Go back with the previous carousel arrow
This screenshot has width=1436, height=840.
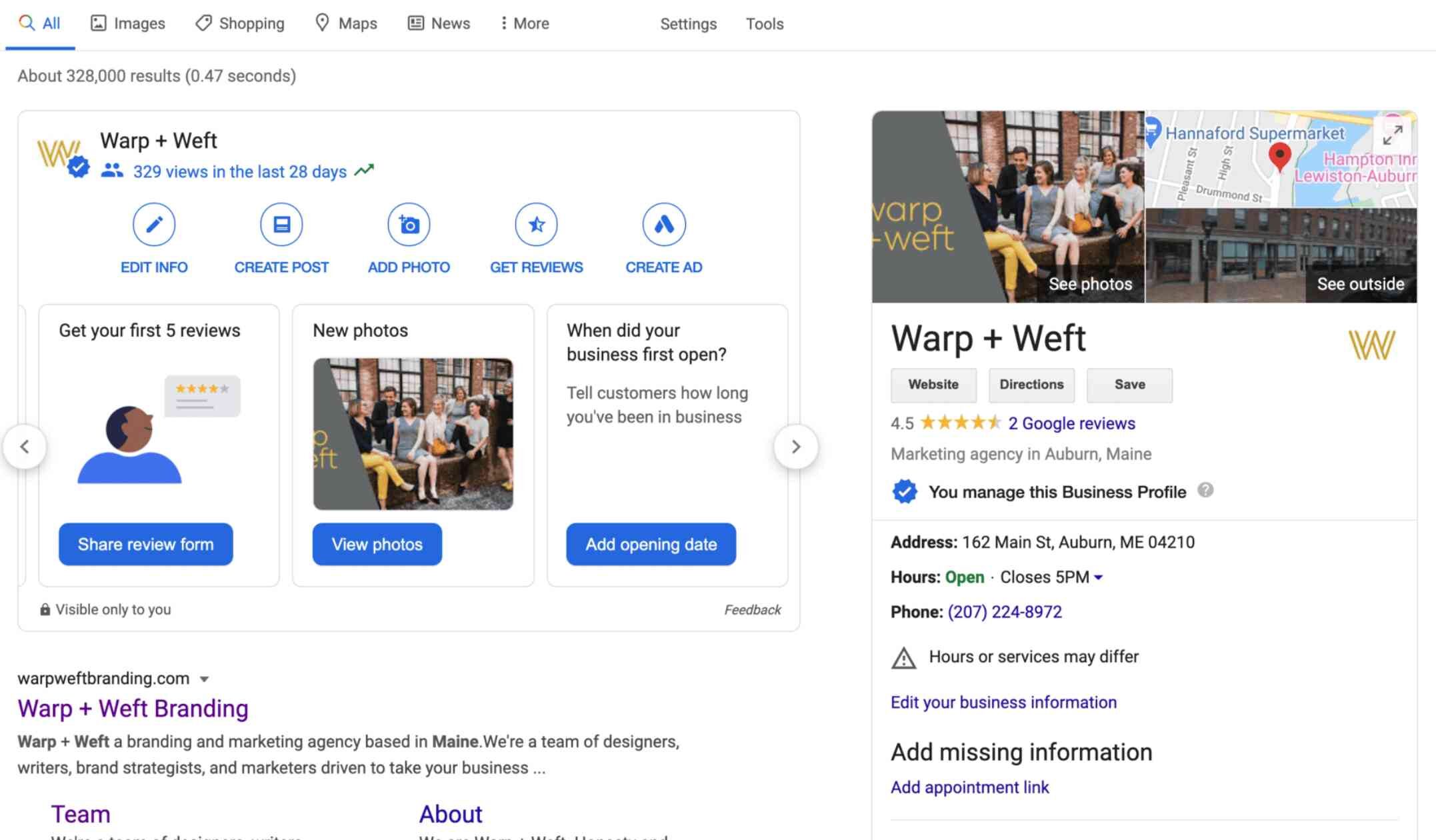click(25, 447)
